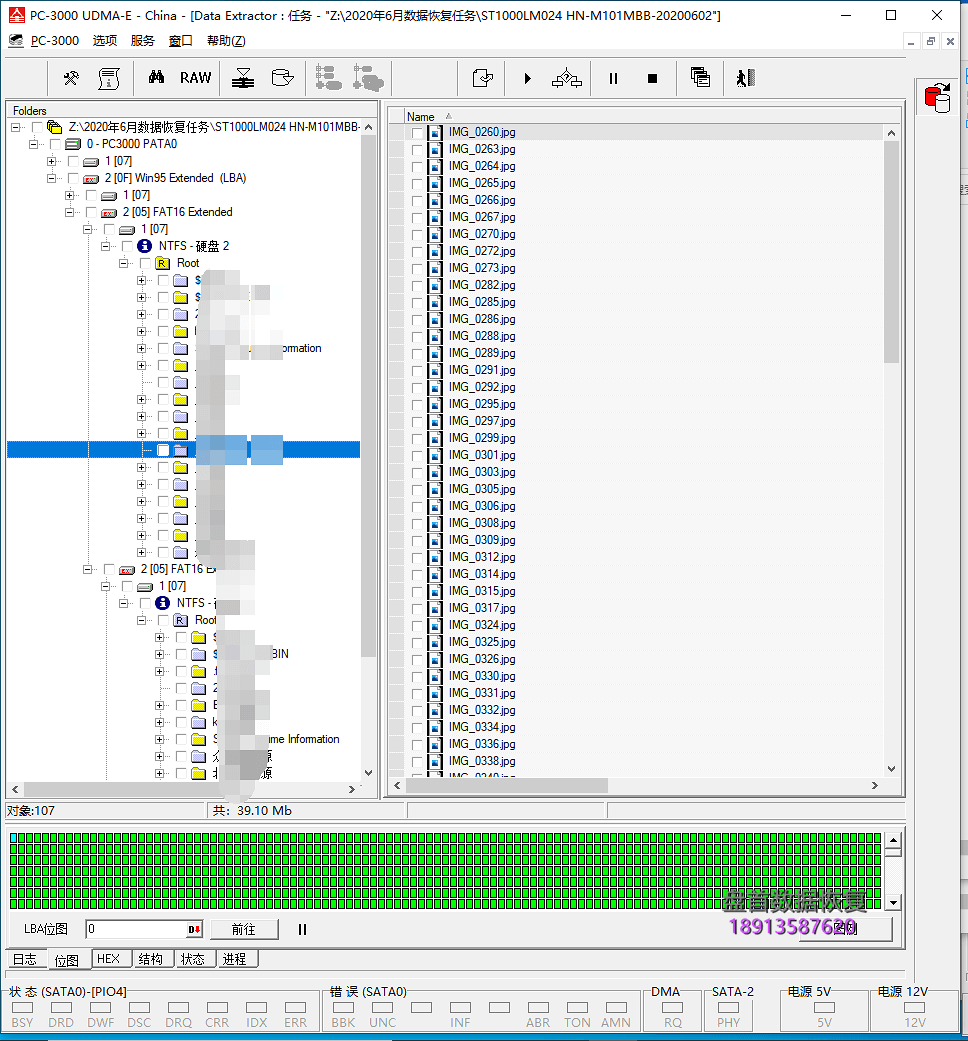This screenshot has width=968, height=1041.
Task: Click the exit running man icon
Action: coord(746,78)
